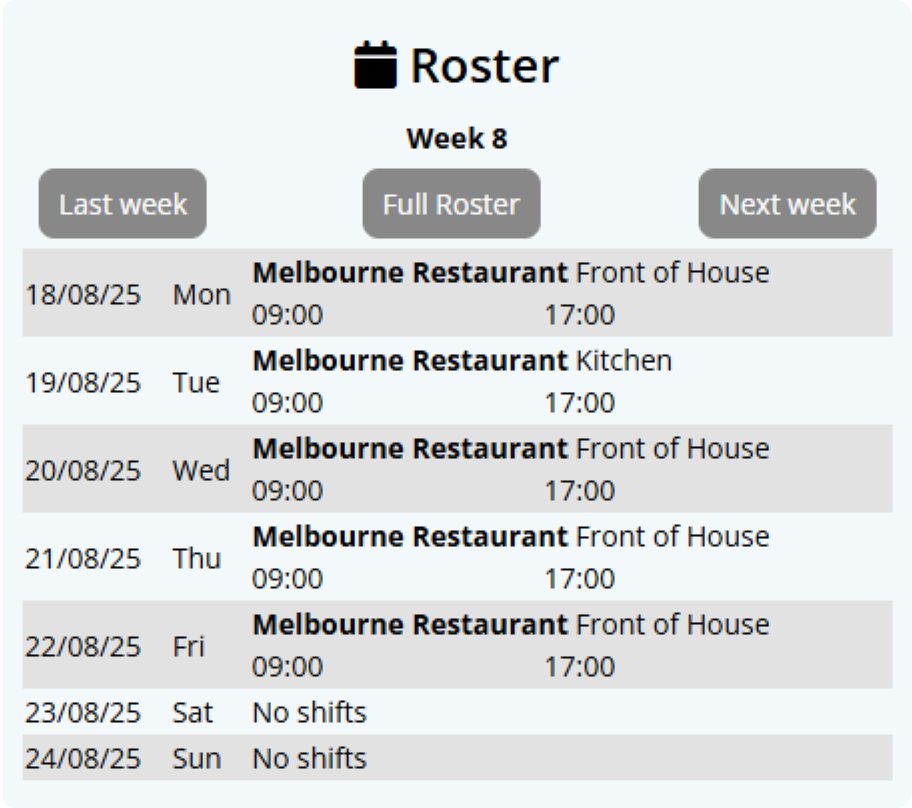Click the Roster title text
This screenshot has height=808, width=912.
click(x=484, y=66)
